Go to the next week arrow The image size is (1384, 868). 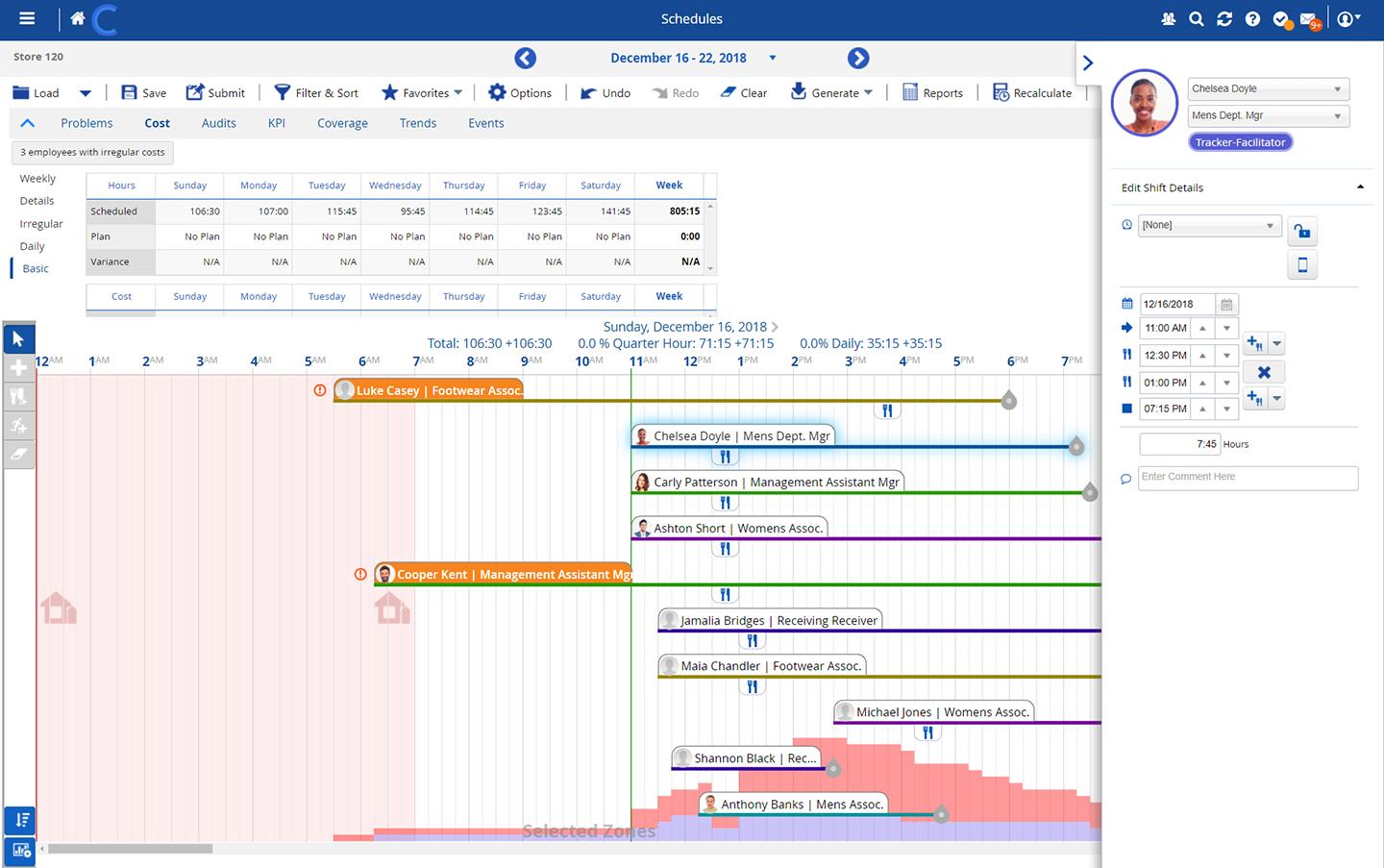click(x=858, y=59)
